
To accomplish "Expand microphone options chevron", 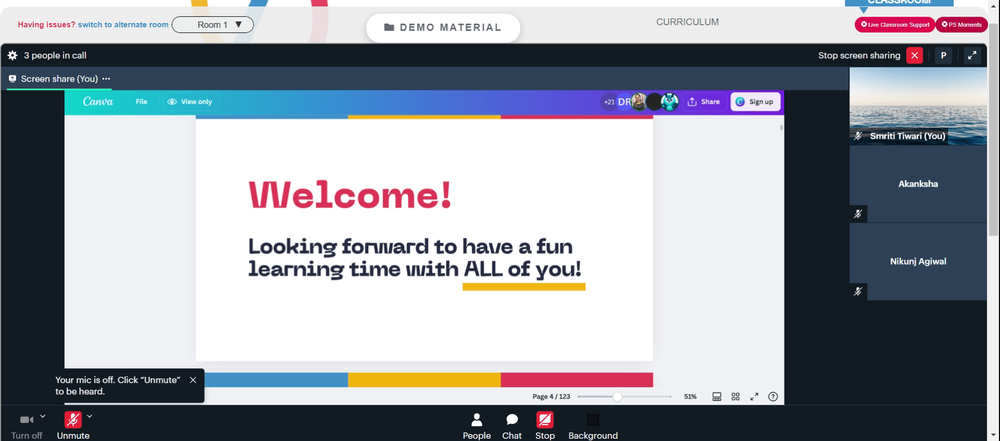I will (x=89, y=416).
